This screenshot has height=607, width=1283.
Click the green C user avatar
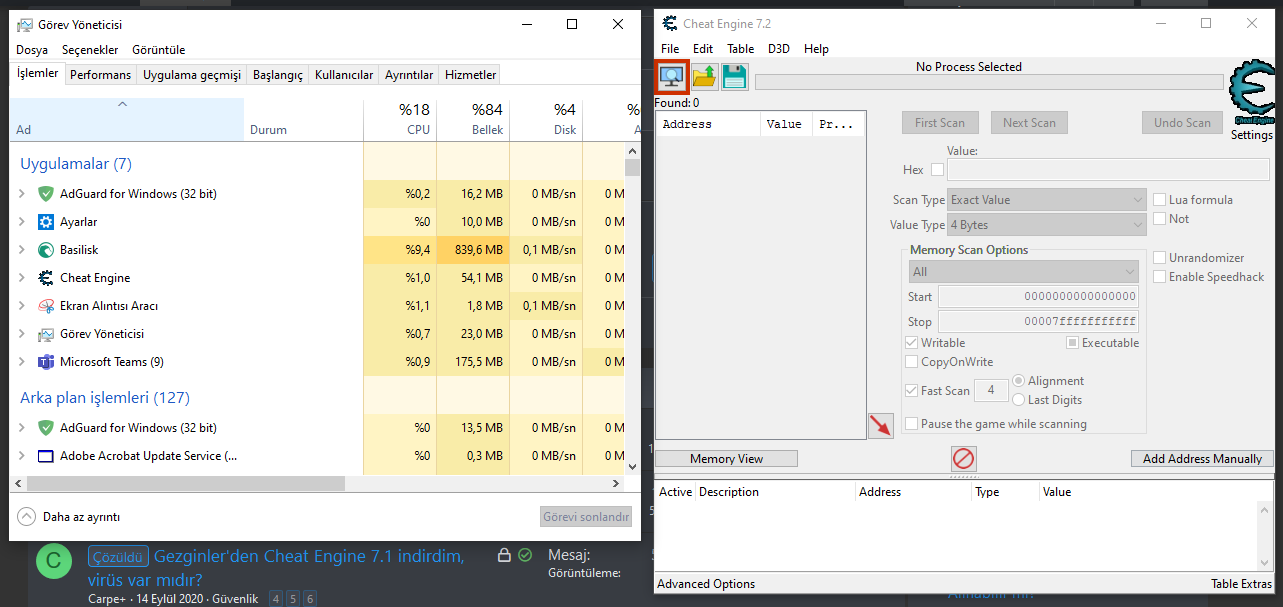54,560
